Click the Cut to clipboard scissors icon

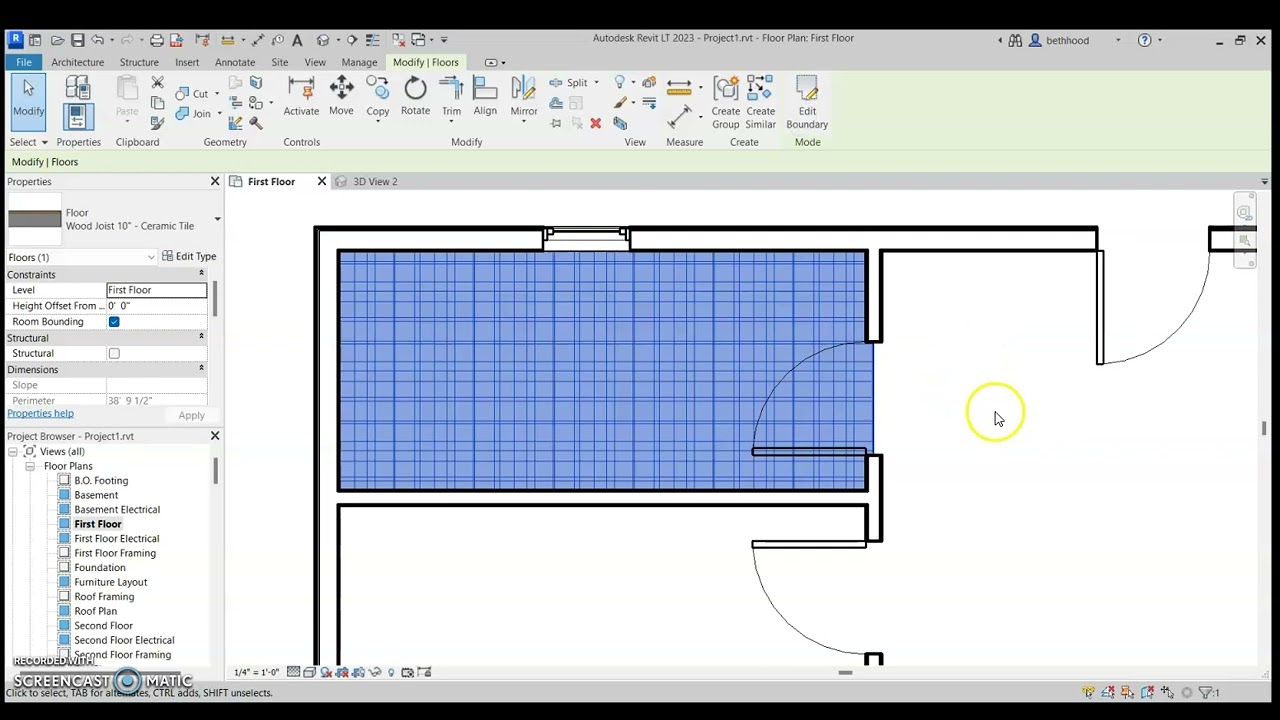point(157,83)
